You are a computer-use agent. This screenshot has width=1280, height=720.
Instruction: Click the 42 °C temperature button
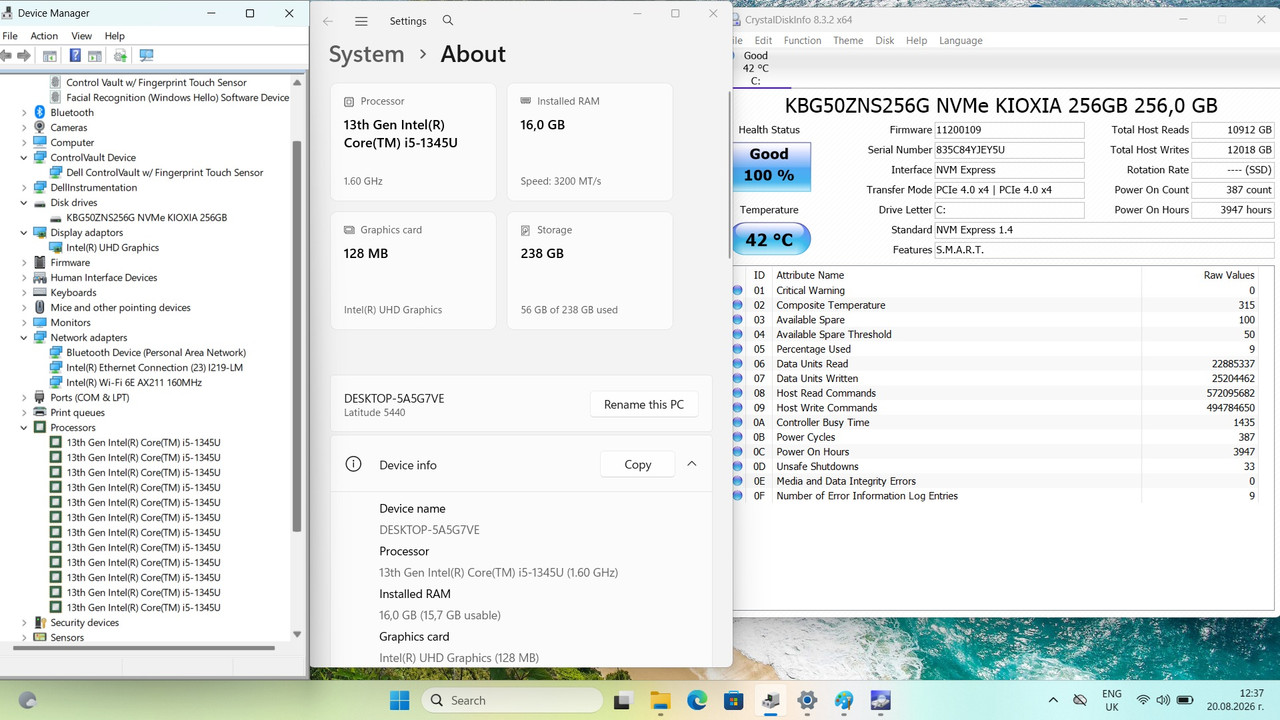(x=771, y=239)
